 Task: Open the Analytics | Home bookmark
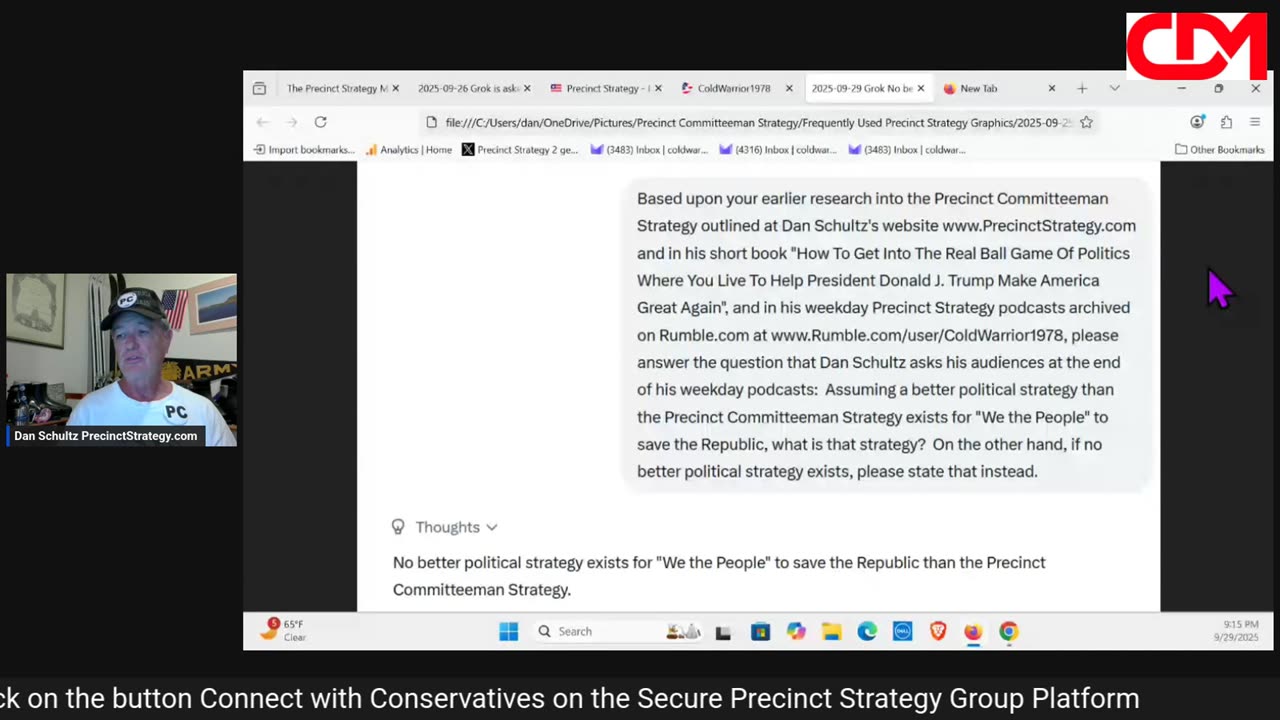coord(408,150)
